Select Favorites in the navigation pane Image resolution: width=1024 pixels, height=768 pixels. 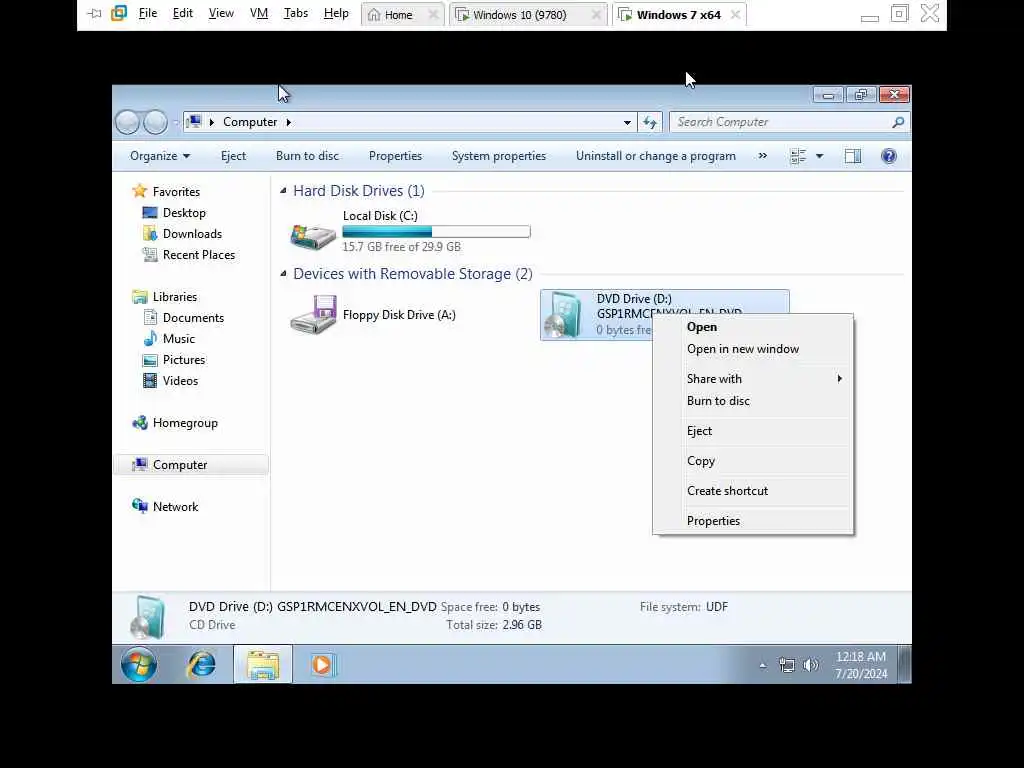(176, 191)
